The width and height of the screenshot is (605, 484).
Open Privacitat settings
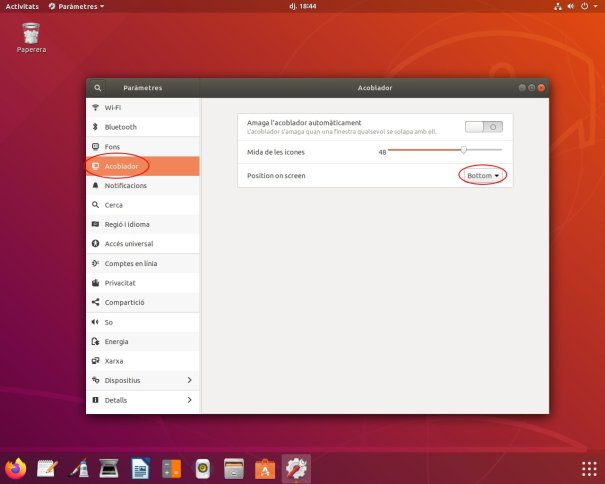(x=143, y=283)
